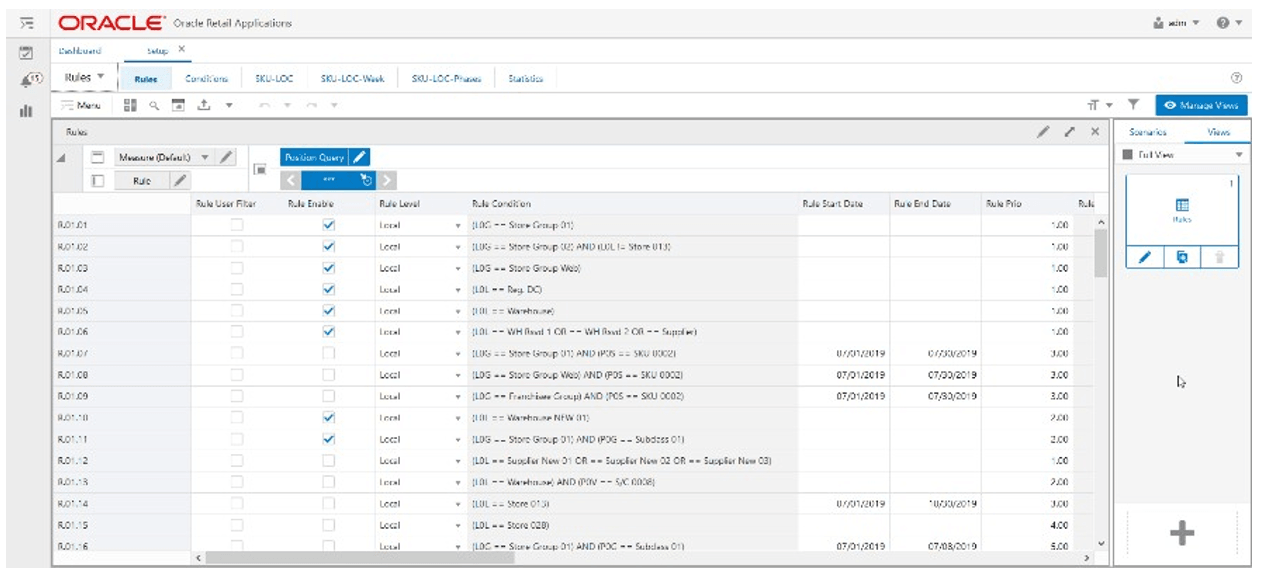Screen dimensions: 1261x578
Task: Click the layout grid toolbar icon
Action: pyautogui.click(x=130, y=104)
